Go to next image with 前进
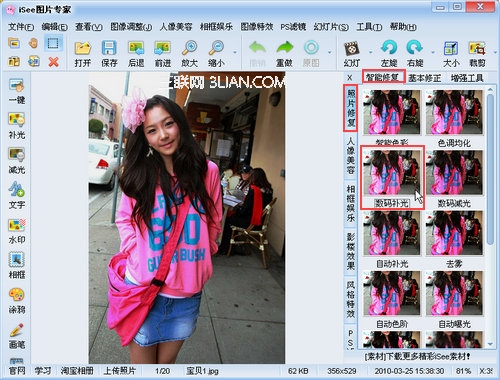500x380 pixels. [x=163, y=54]
